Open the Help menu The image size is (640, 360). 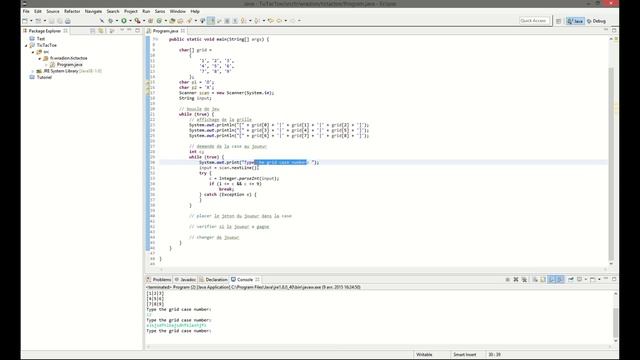click(195, 11)
